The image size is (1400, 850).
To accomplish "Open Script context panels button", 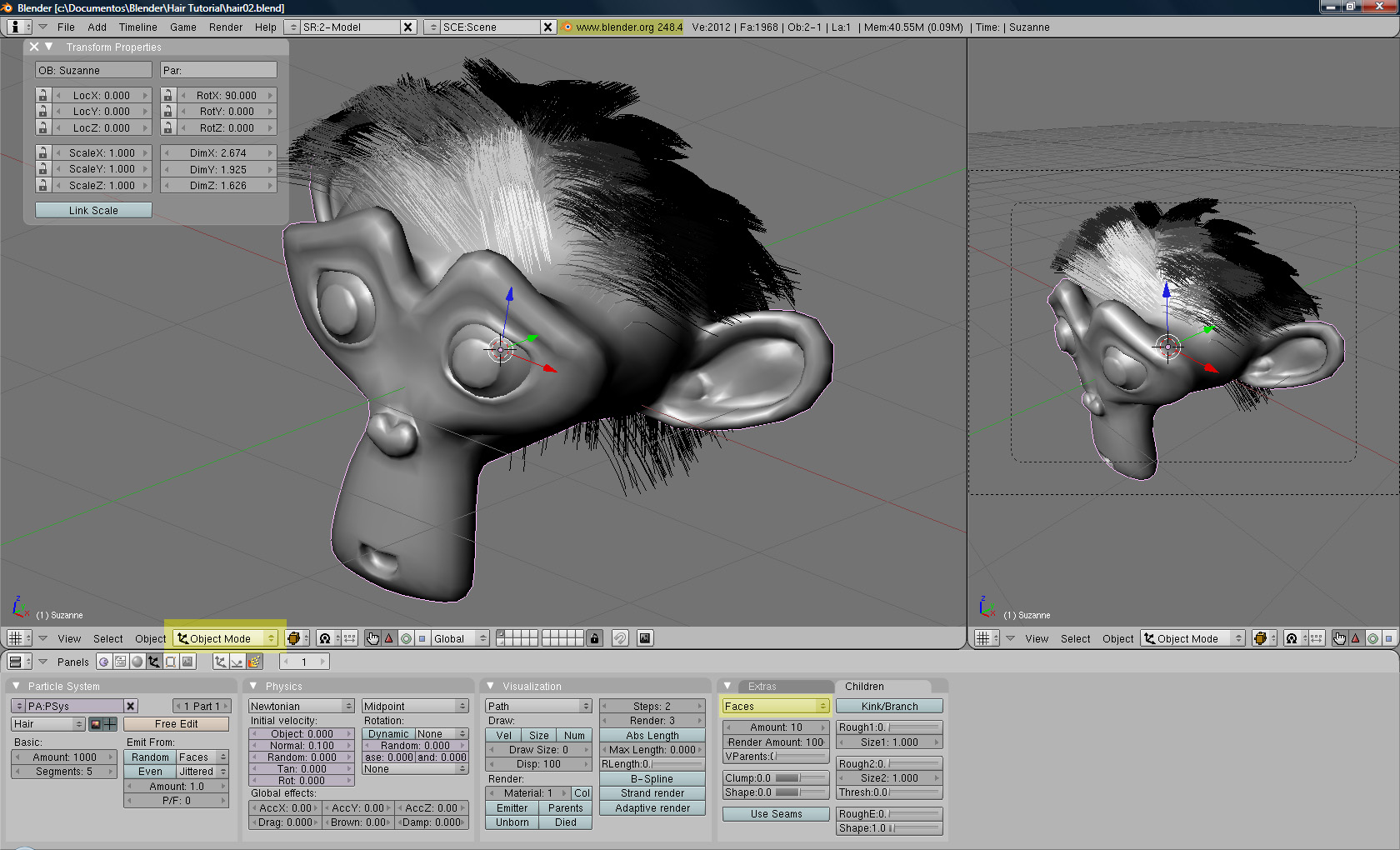I will tap(121, 662).
